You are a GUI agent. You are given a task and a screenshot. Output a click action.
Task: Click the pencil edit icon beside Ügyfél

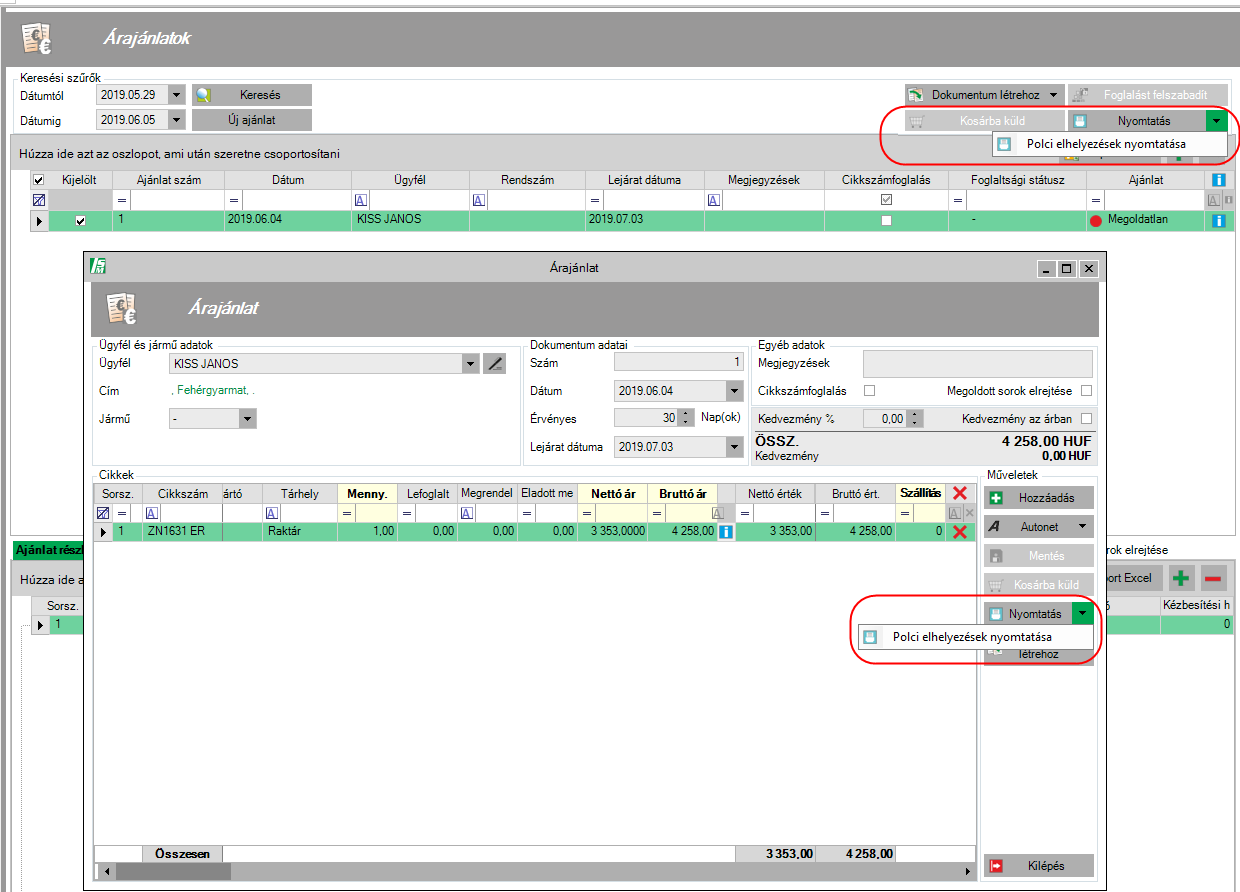pyautogui.click(x=494, y=364)
